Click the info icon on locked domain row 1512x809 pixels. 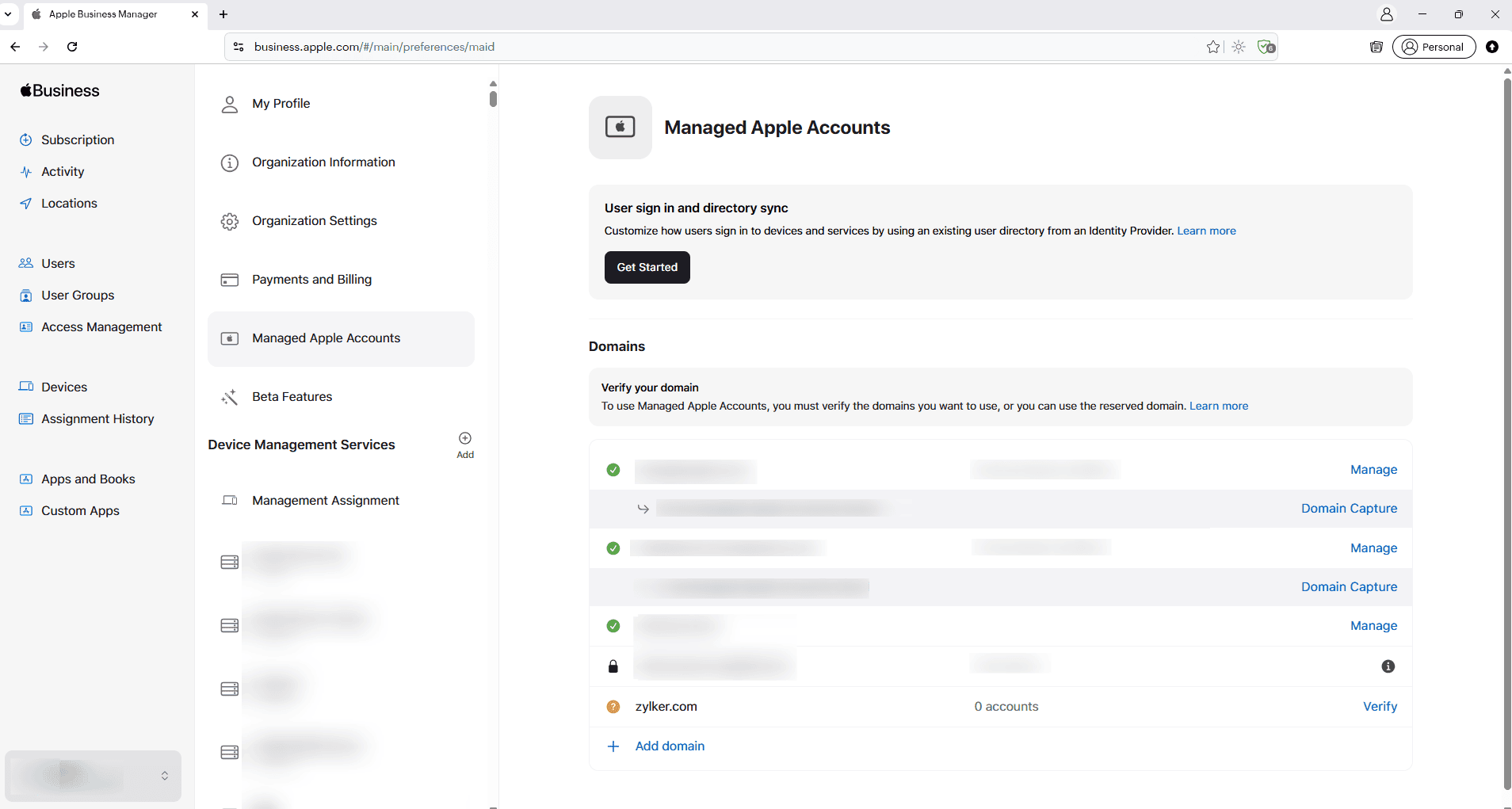click(x=1388, y=666)
